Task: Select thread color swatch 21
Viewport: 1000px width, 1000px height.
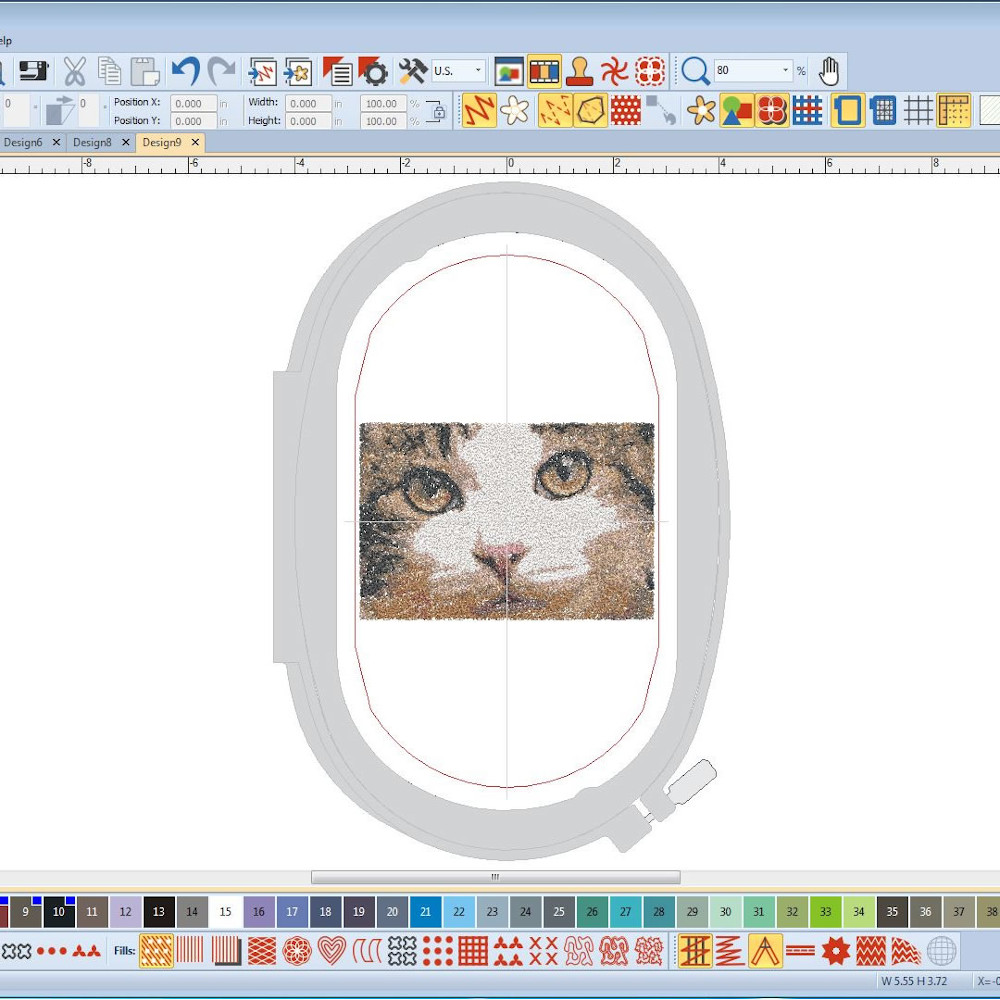Action: (x=425, y=911)
